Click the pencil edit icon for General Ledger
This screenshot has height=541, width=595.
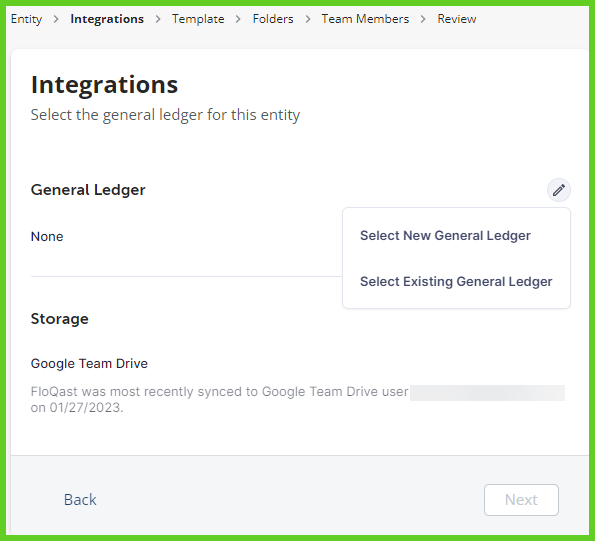(559, 190)
